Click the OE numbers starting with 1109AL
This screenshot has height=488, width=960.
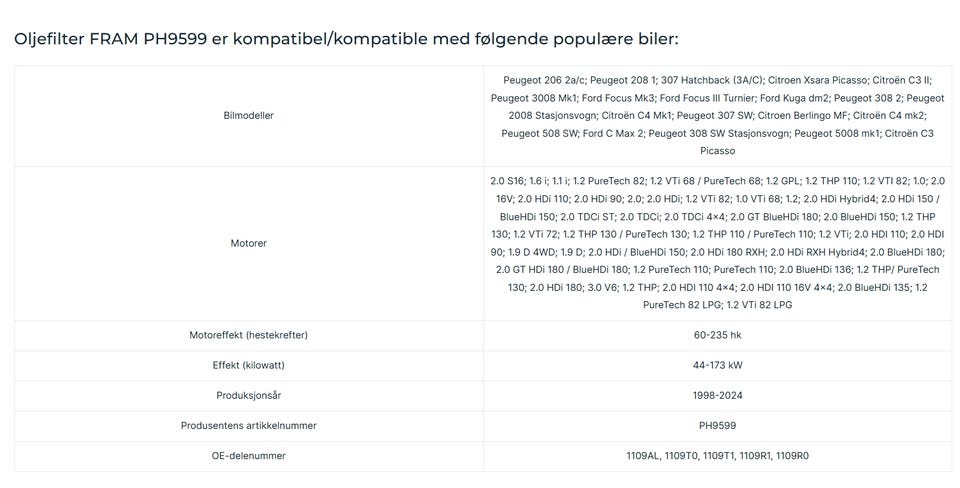(717, 455)
